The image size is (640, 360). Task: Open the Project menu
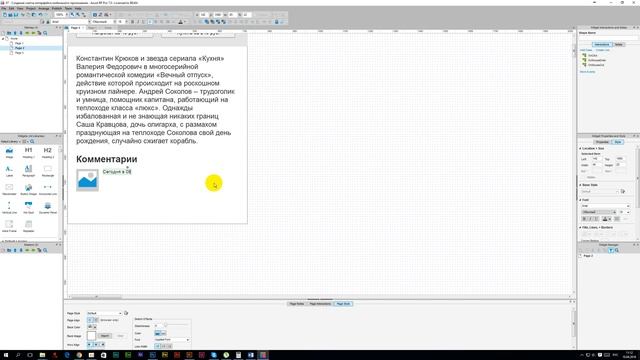31,8
